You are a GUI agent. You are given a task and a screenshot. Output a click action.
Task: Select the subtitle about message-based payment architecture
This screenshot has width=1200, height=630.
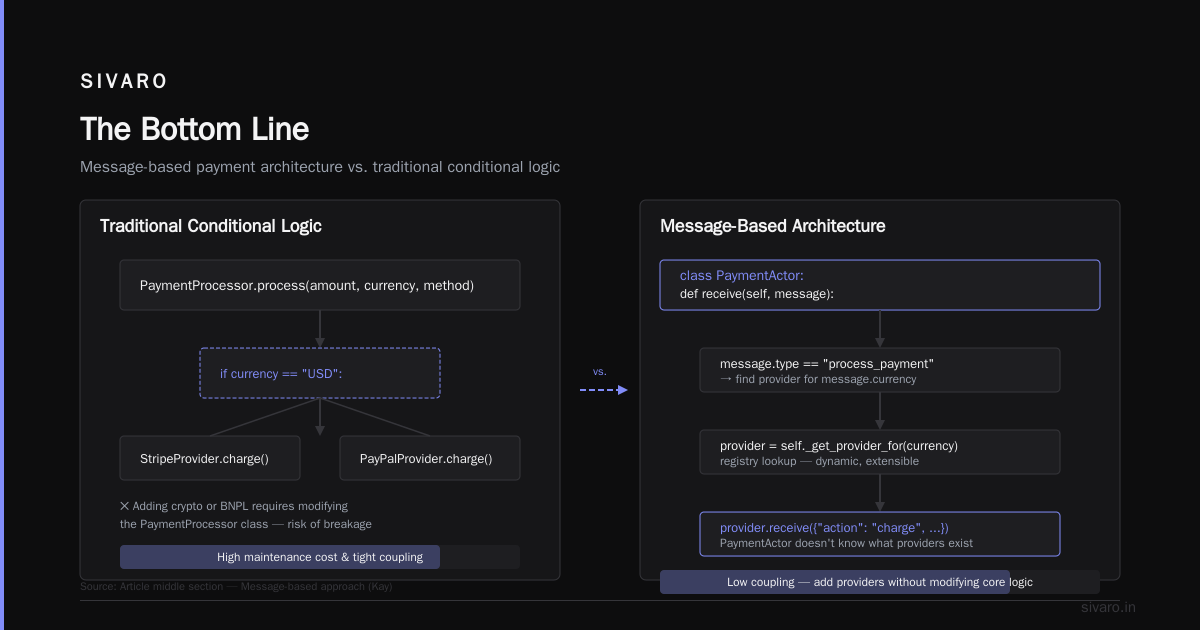(320, 167)
